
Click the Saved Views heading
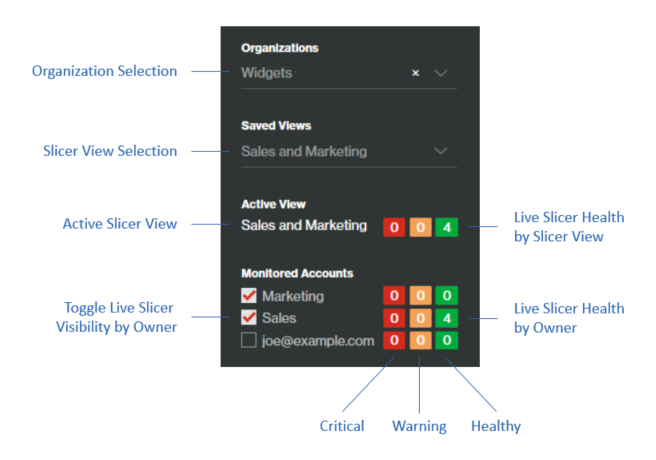point(276,125)
